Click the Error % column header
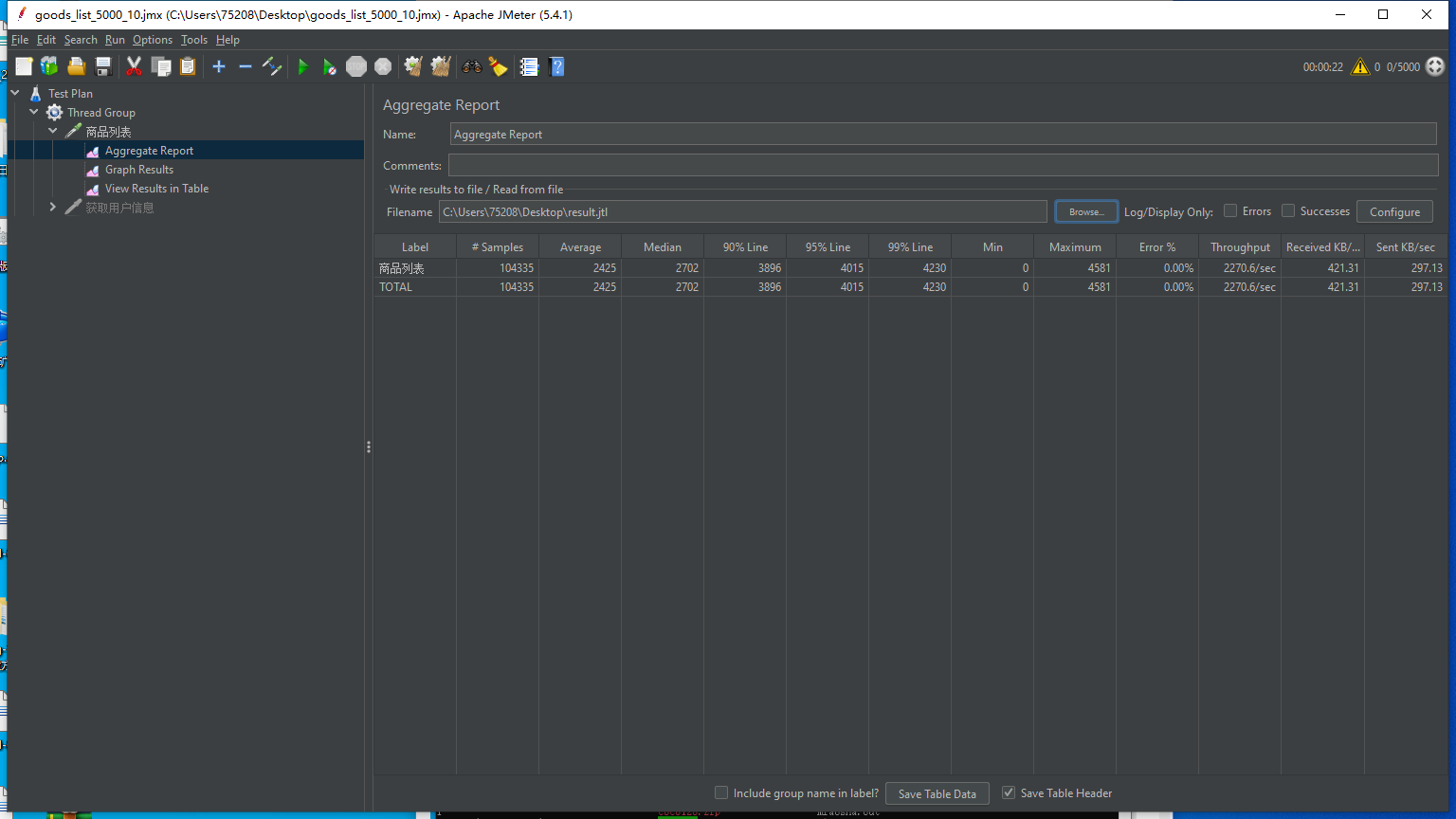Image resolution: width=1456 pixels, height=819 pixels. point(1157,246)
